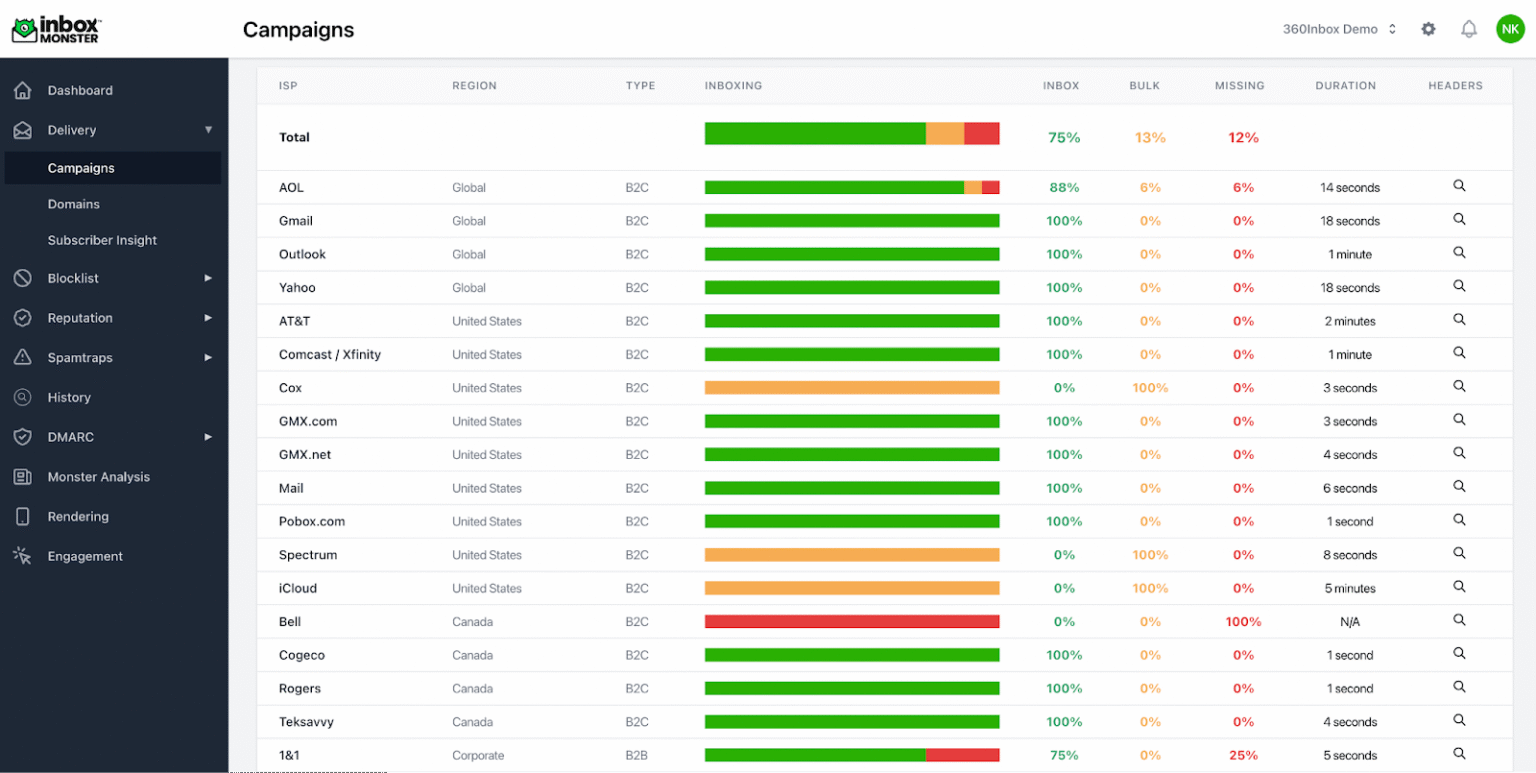Open the 360Inbox Demo account dropdown
1536x773 pixels.
pos(1339,29)
